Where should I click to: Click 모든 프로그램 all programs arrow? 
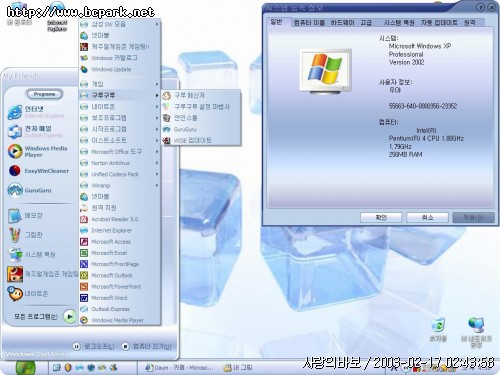click(69, 317)
